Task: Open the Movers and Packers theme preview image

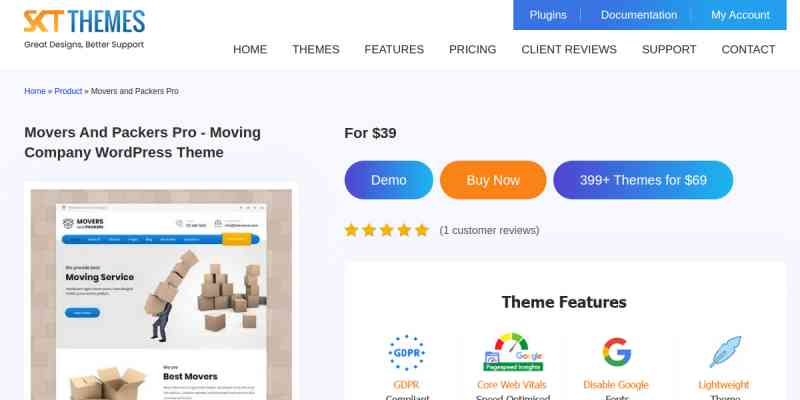Action: pyautogui.click(x=161, y=295)
